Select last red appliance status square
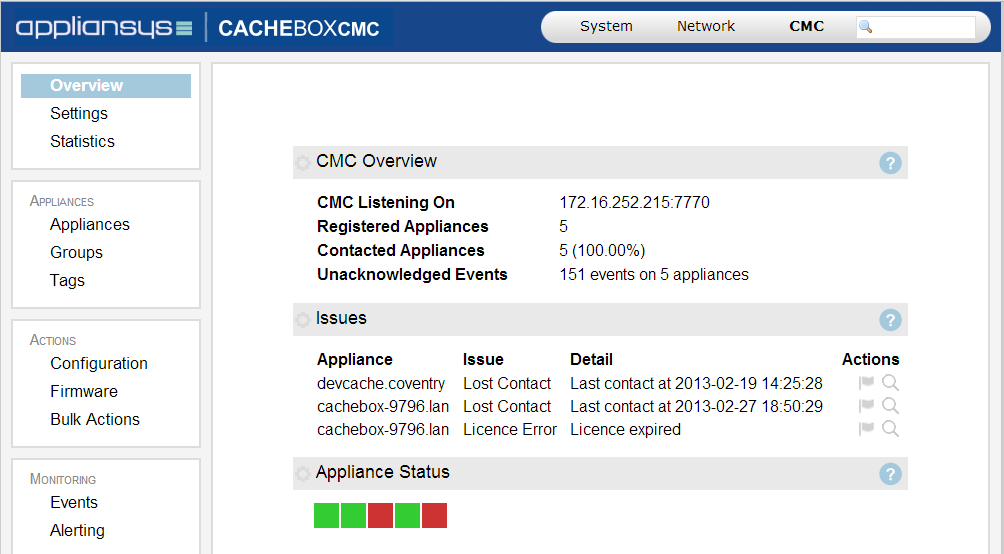 click(x=434, y=516)
